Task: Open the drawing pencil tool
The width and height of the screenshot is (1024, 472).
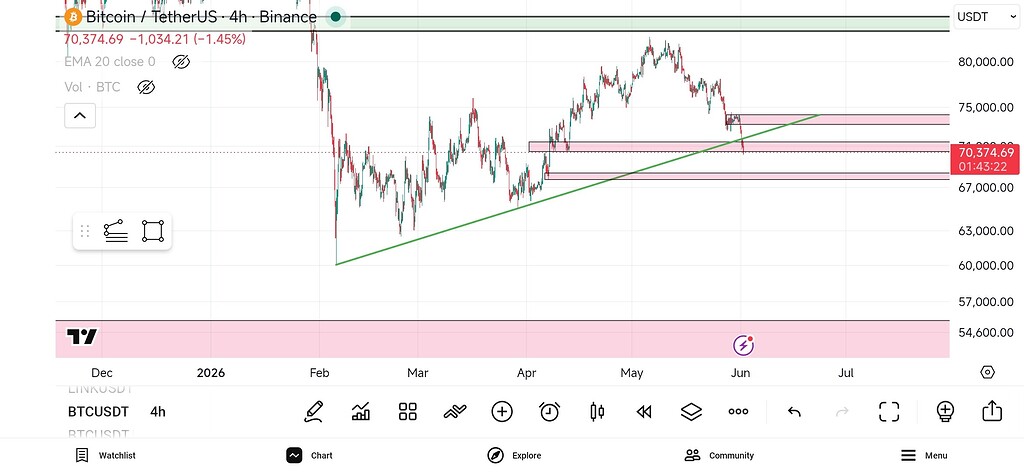Action: click(313, 412)
